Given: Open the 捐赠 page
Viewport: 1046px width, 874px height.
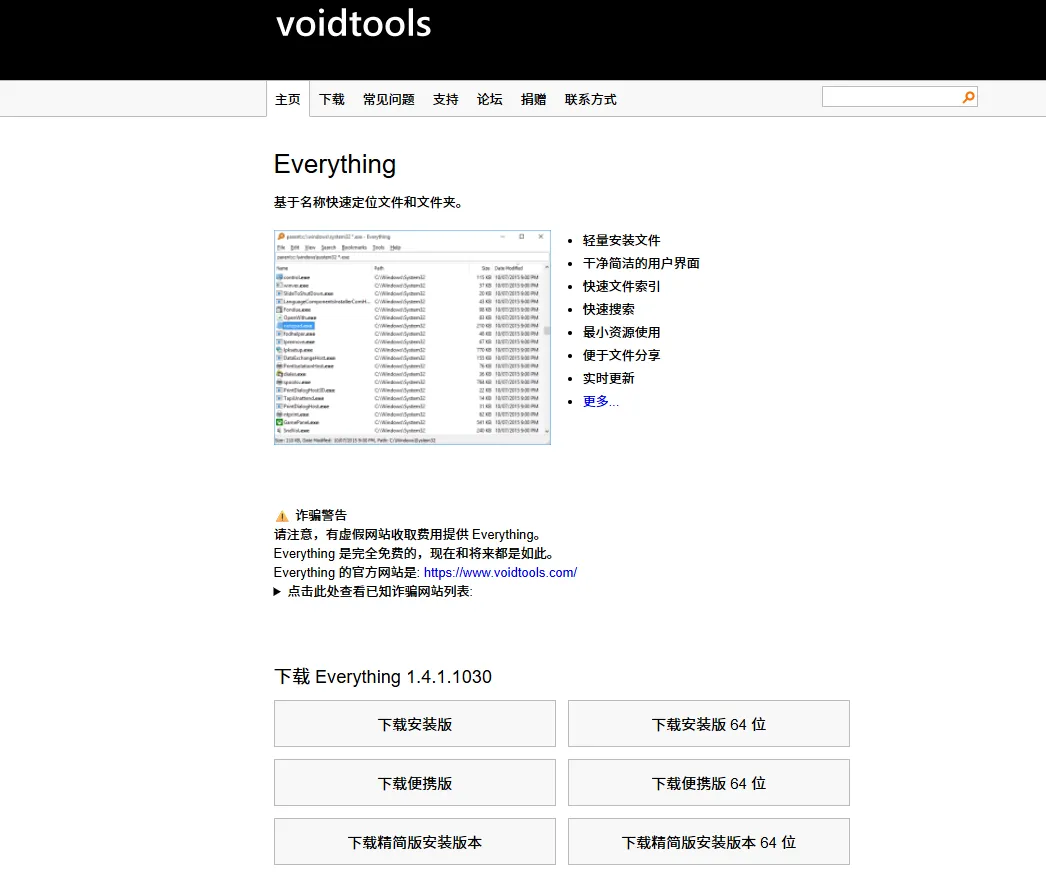Looking at the screenshot, I should [534, 100].
